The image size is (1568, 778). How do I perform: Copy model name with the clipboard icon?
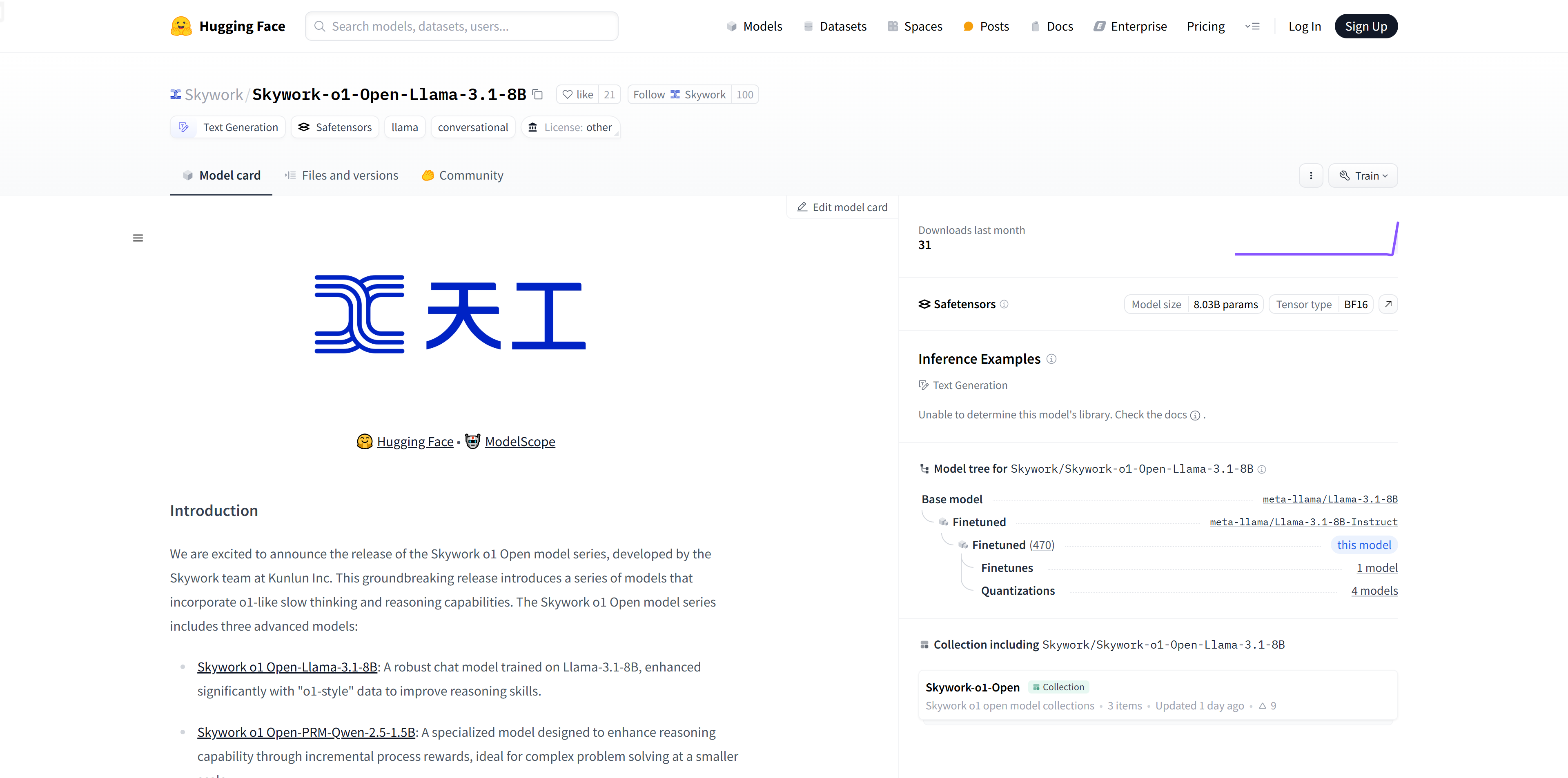point(537,94)
